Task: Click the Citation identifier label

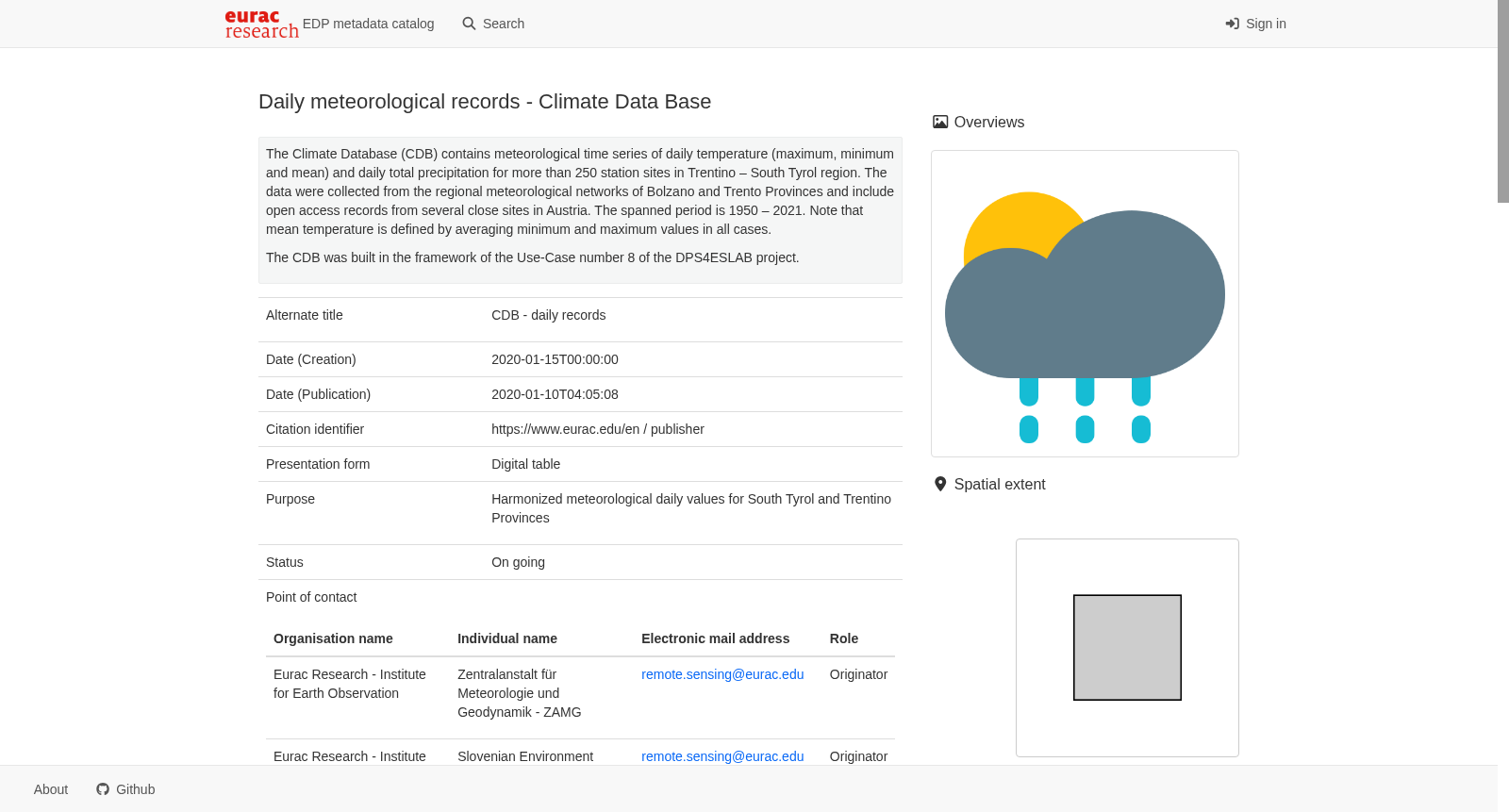Action: [315, 429]
